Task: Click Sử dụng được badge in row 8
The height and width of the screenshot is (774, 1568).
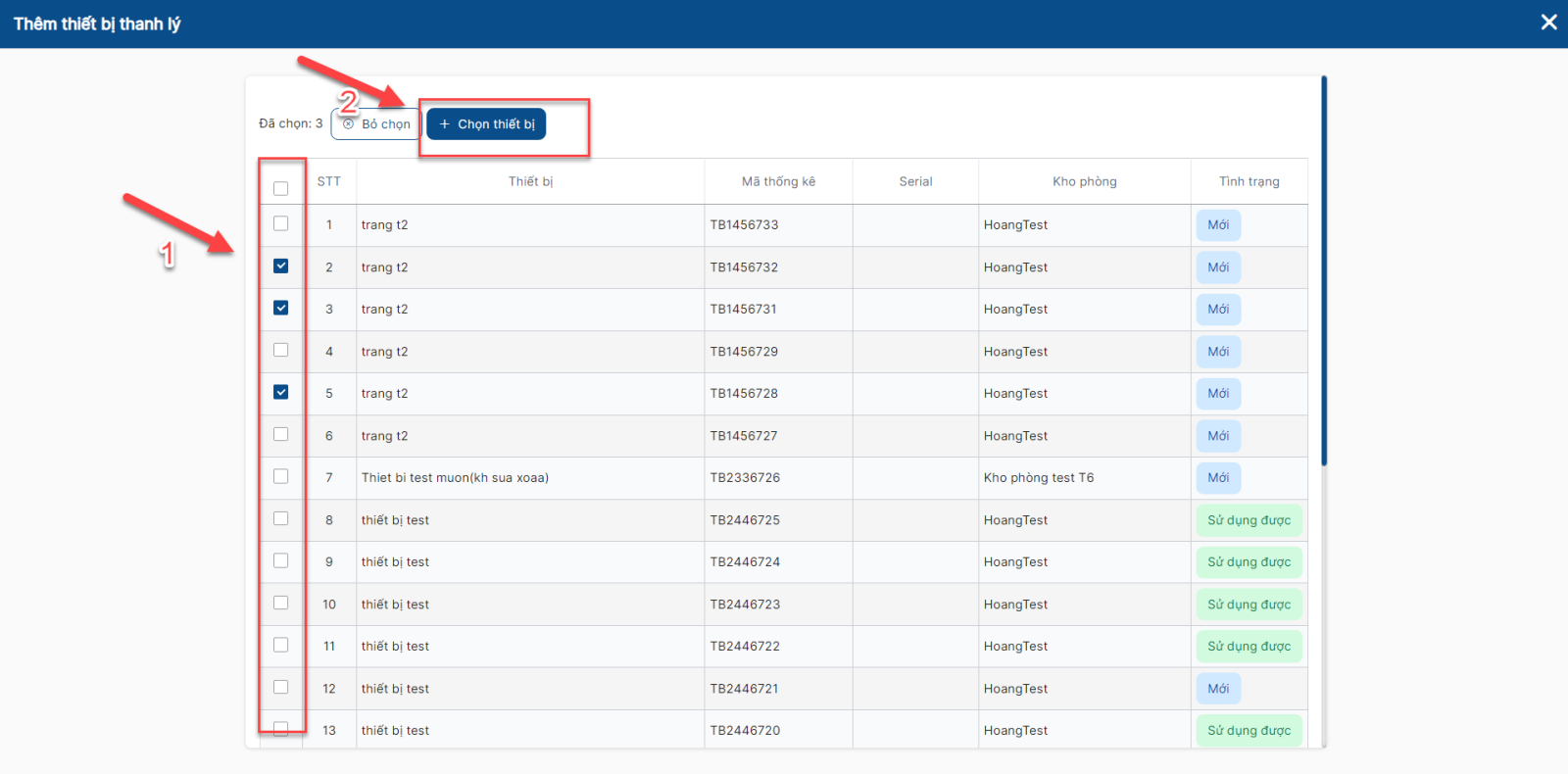Action: point(1249,520)
